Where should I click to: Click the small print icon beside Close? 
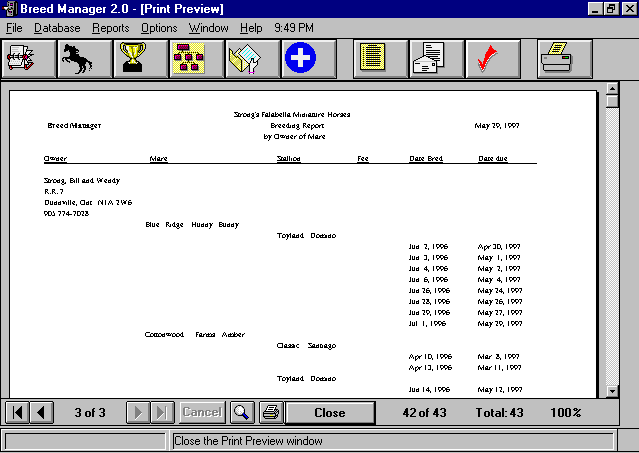270,412
